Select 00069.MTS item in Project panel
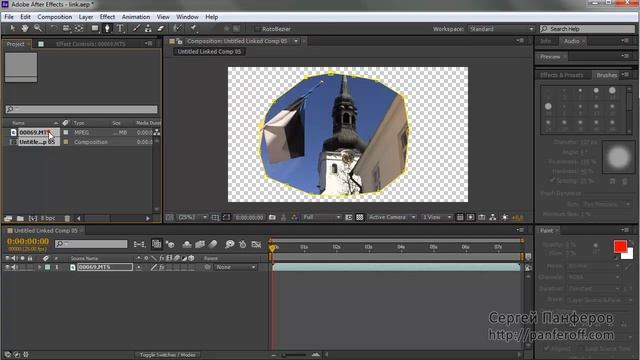The image size is (640, 360). pos(35,132)
